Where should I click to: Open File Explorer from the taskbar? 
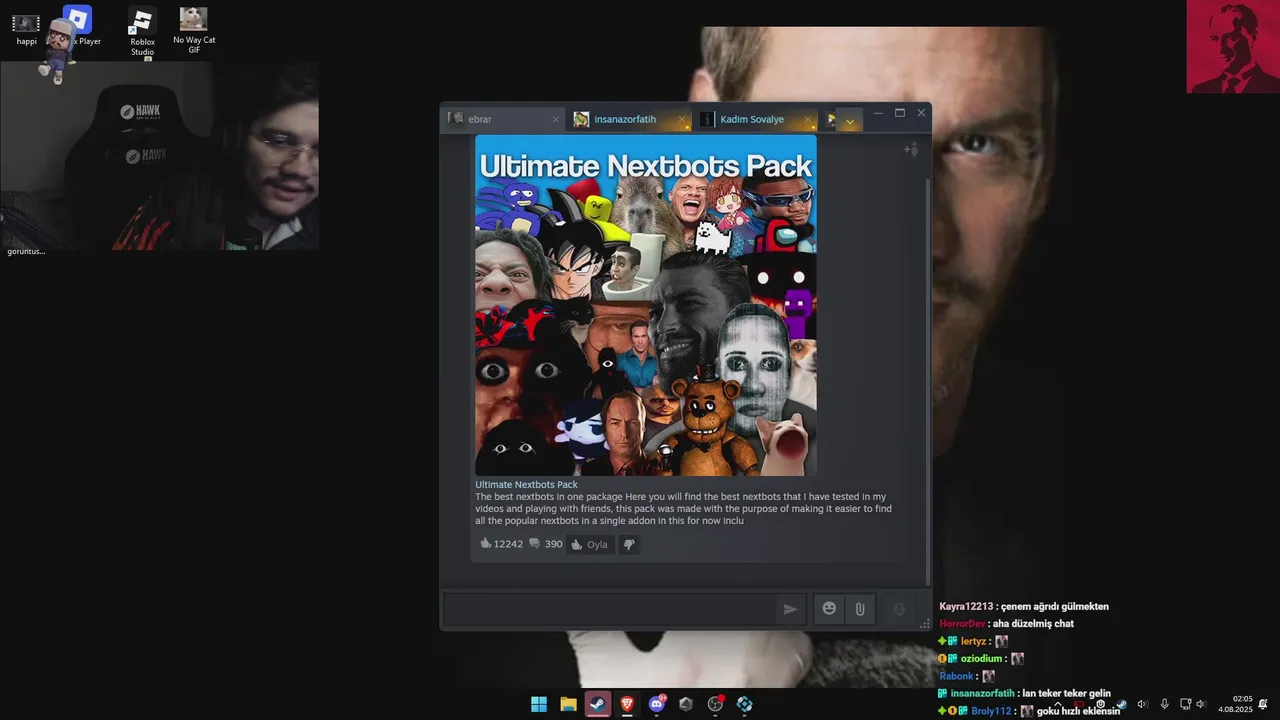[568, 704]
